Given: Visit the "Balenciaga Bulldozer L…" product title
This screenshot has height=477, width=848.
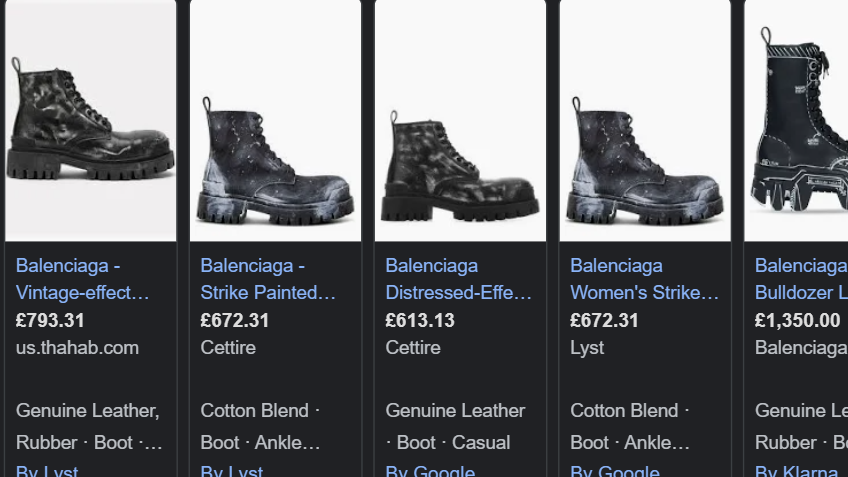Looking at the screenshot, I should pos(801,279).
